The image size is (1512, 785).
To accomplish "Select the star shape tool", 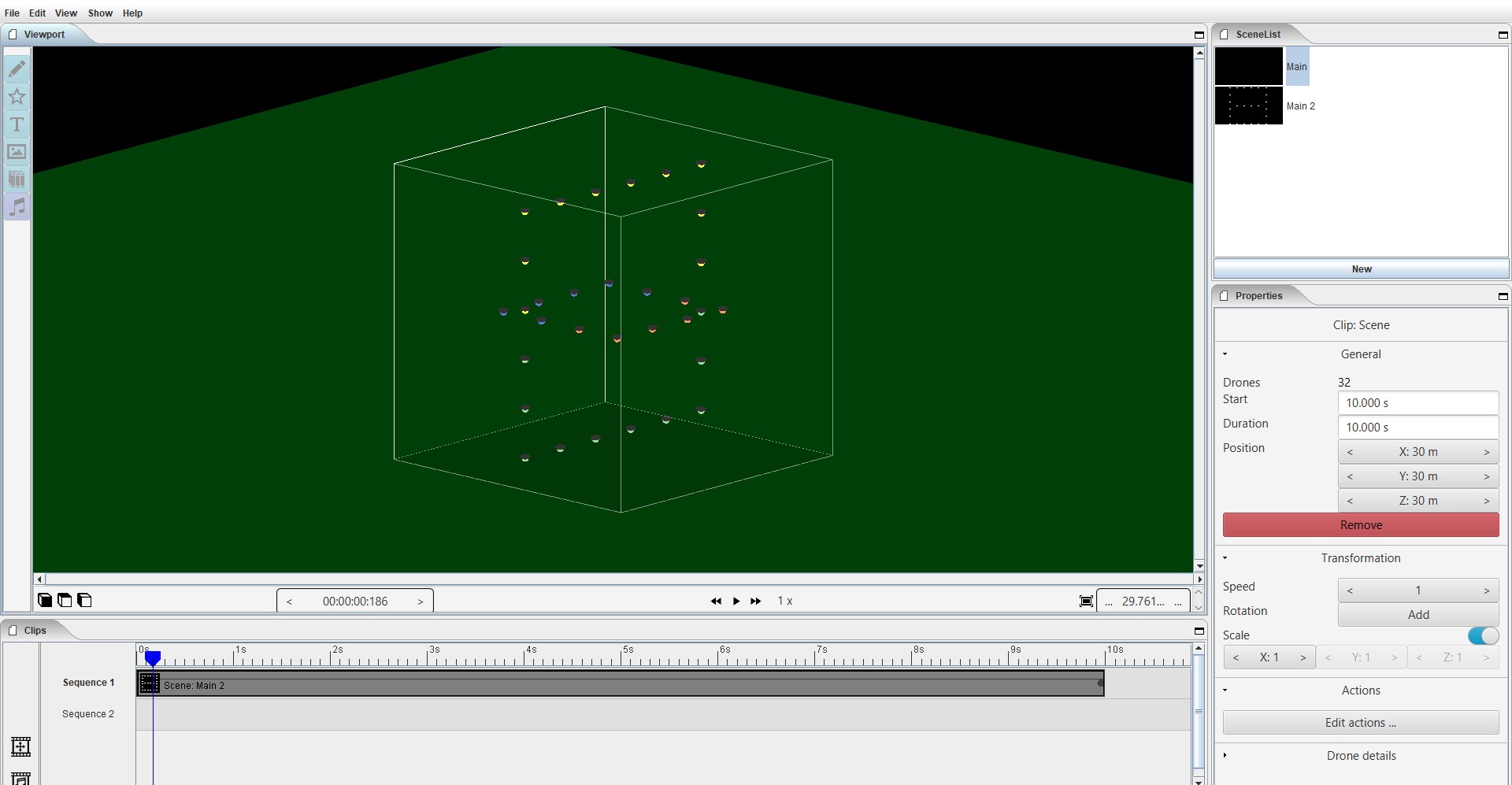I will click(17, 97).
